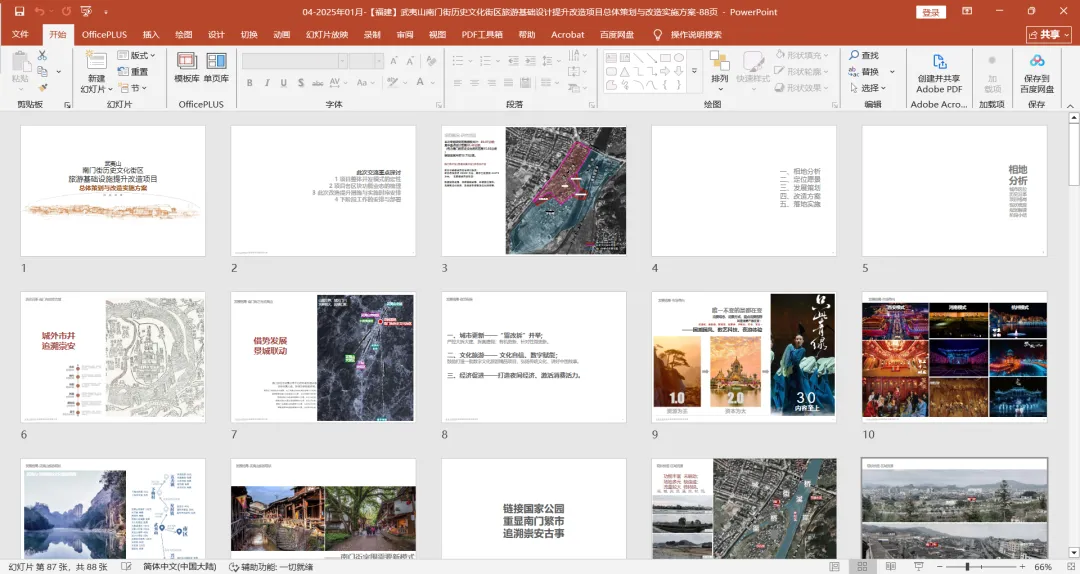Click the Cut scissors icon
The height and width of the screenshot is (574, 1080).
[x=43, y=55]
